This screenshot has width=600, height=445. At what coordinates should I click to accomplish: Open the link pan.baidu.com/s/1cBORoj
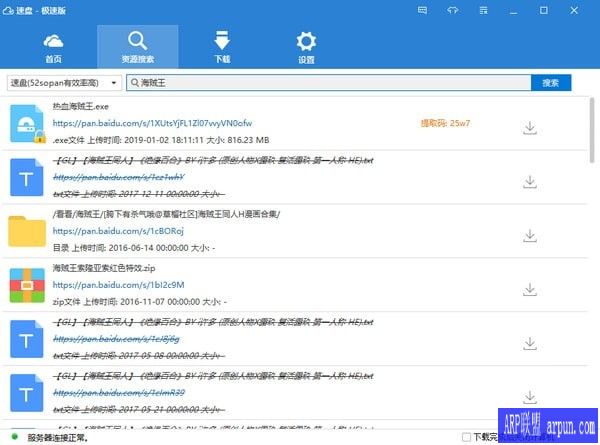(118, 231)
